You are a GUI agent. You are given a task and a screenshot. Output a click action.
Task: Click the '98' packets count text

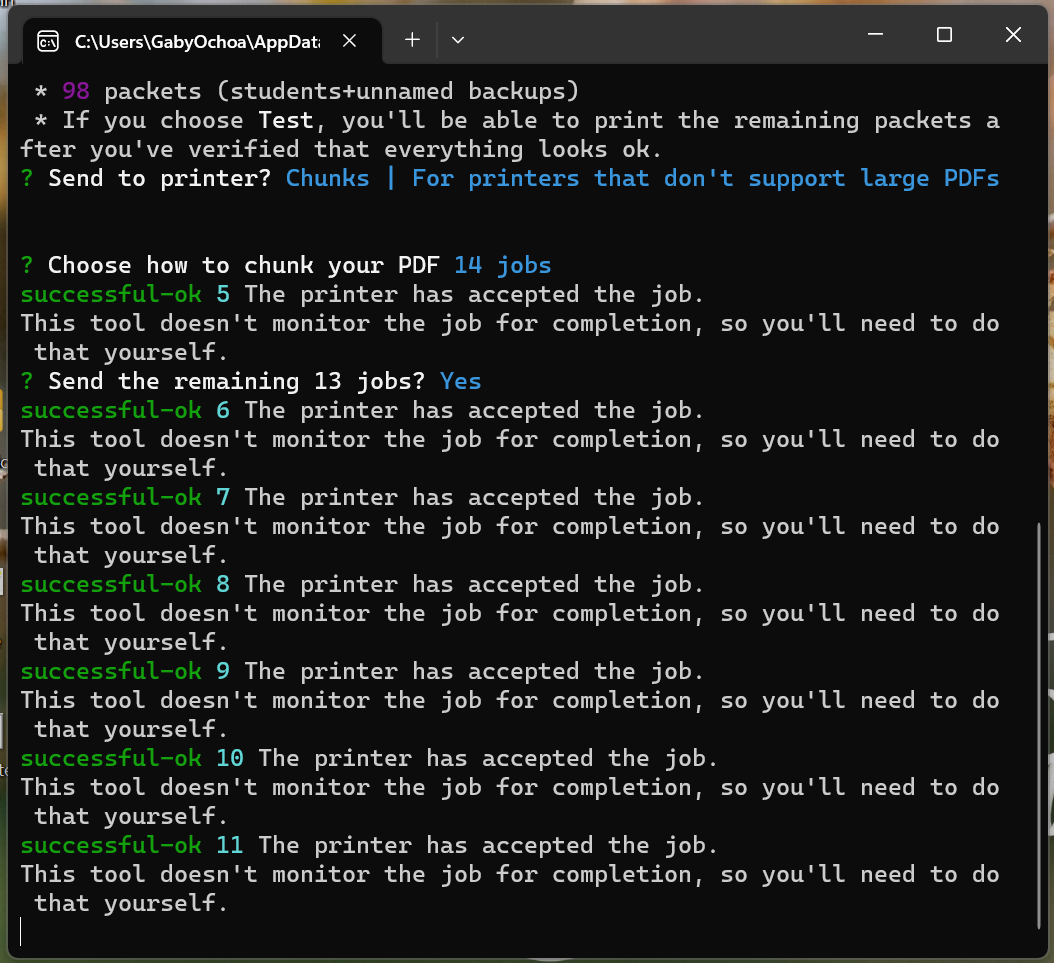pos(76,91)
